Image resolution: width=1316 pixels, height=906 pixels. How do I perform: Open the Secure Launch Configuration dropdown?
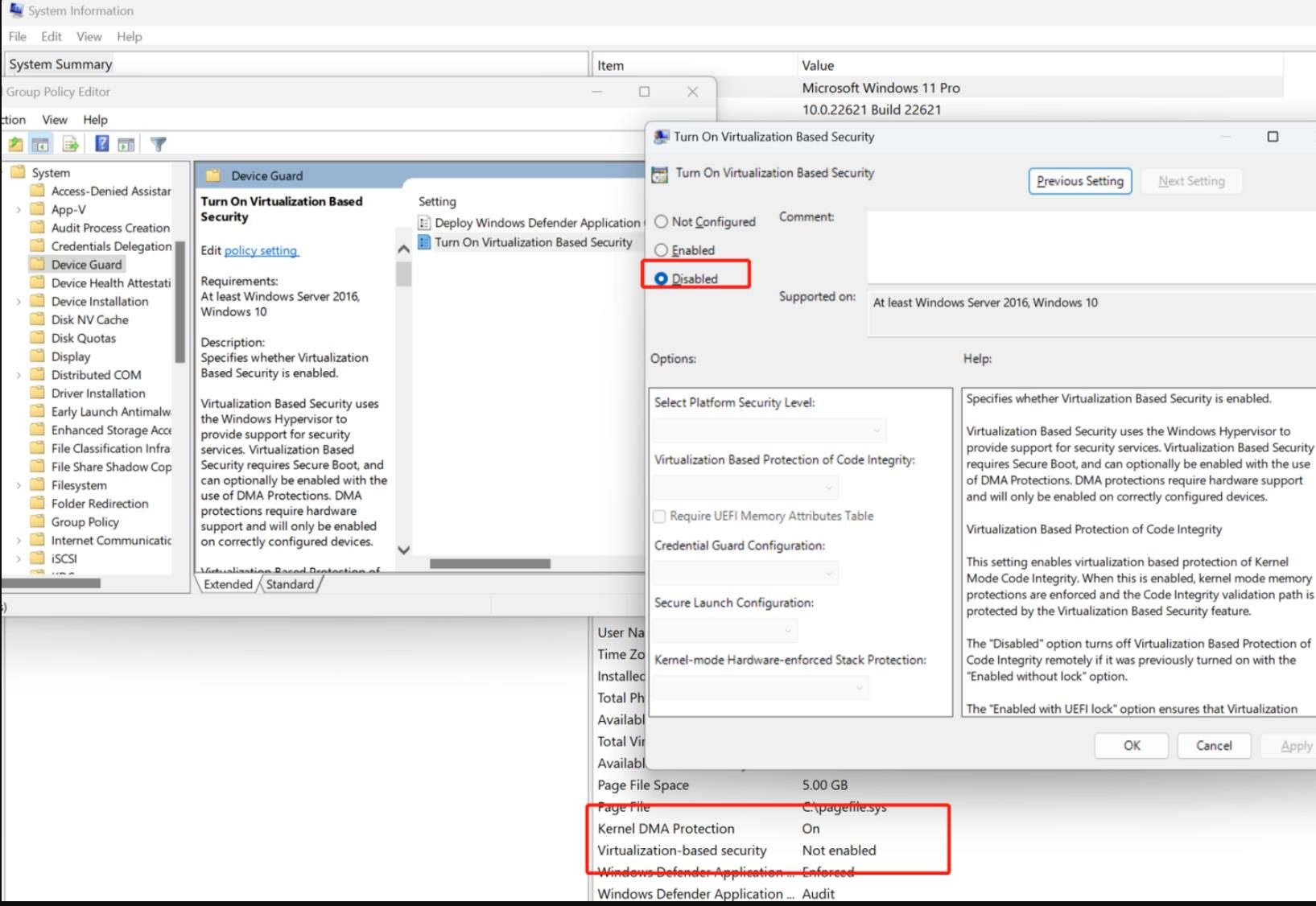pos(725,630)
